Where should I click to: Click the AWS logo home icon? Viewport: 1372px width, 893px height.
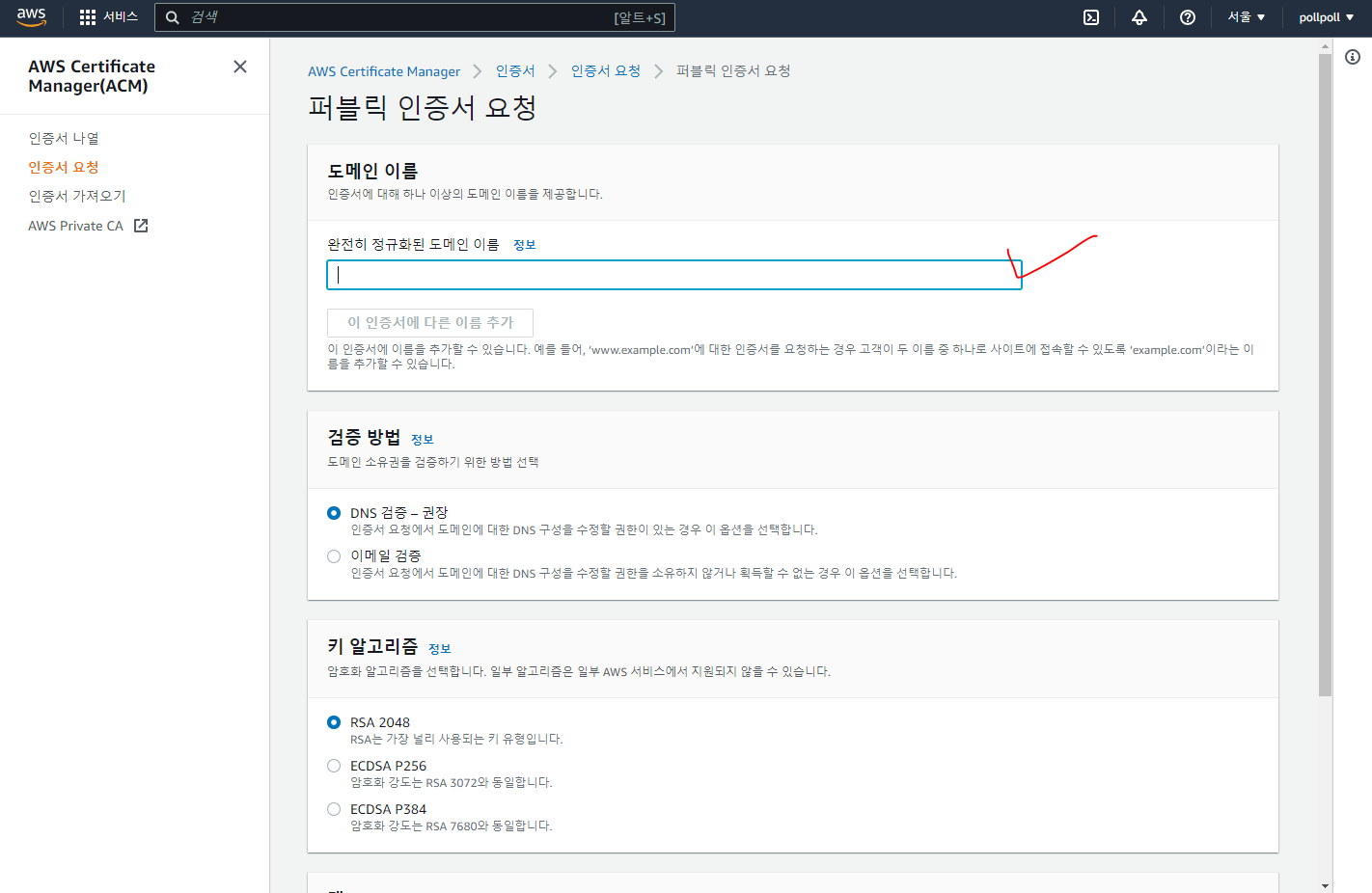click(x=31, y=17)
